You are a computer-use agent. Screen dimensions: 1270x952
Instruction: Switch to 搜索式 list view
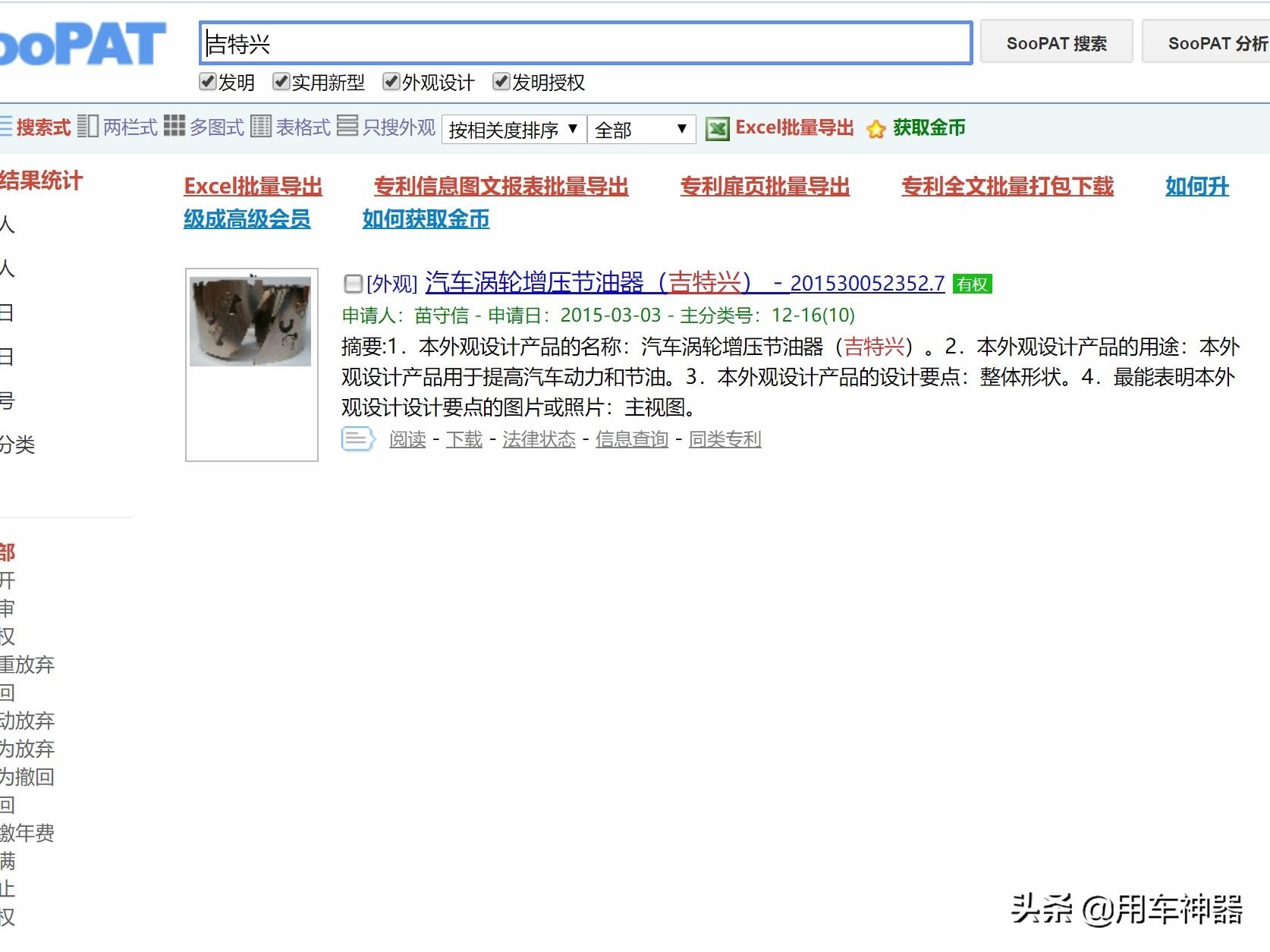pos(43,127)
